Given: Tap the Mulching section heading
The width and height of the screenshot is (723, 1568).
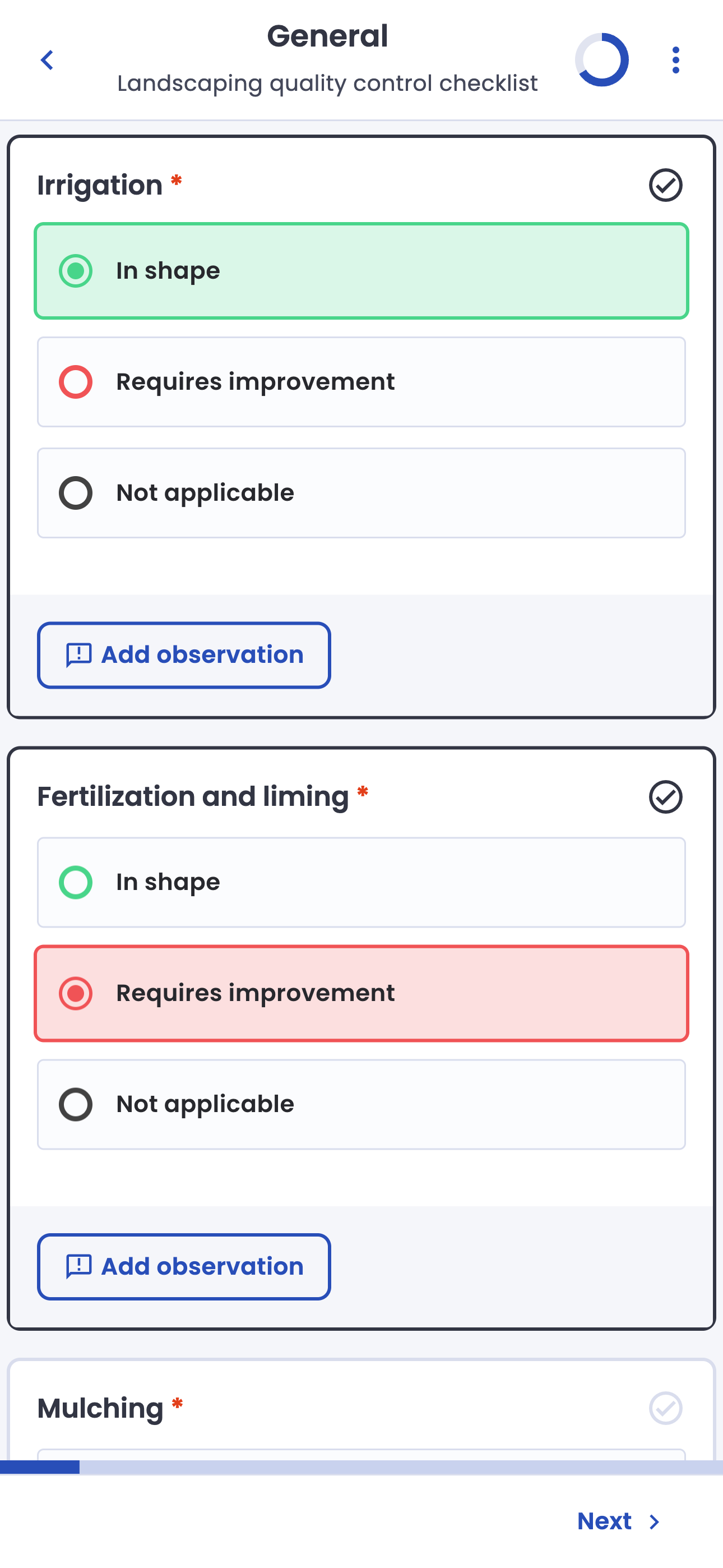Looking at the screenshot, I should [x=100, y=1408].
